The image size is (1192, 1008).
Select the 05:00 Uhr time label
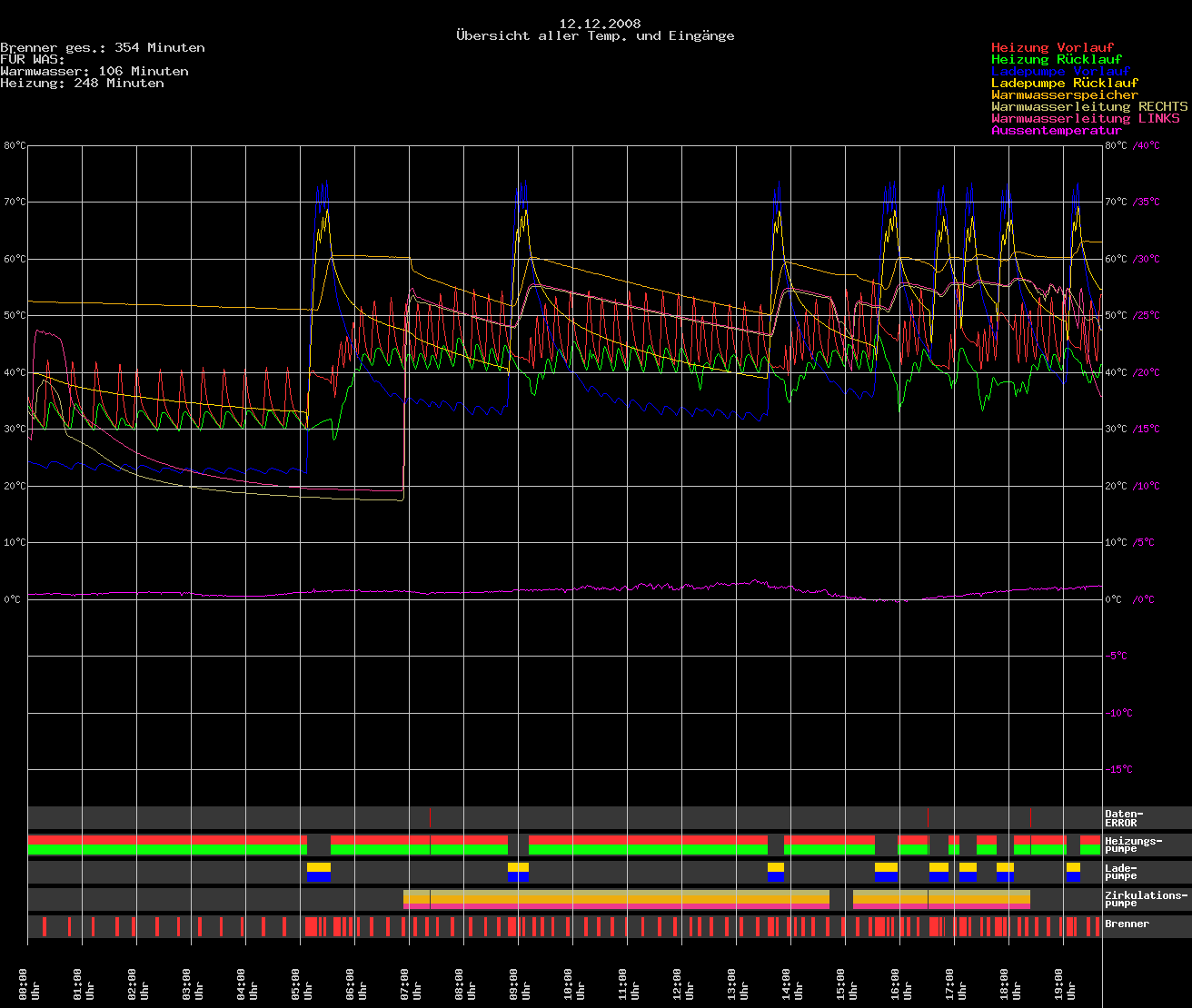(302, 983)
